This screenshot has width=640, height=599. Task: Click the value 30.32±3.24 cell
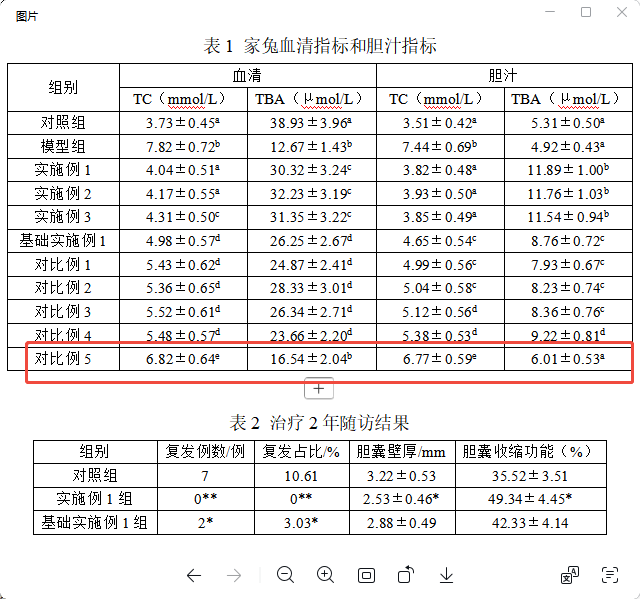(311, 170)
